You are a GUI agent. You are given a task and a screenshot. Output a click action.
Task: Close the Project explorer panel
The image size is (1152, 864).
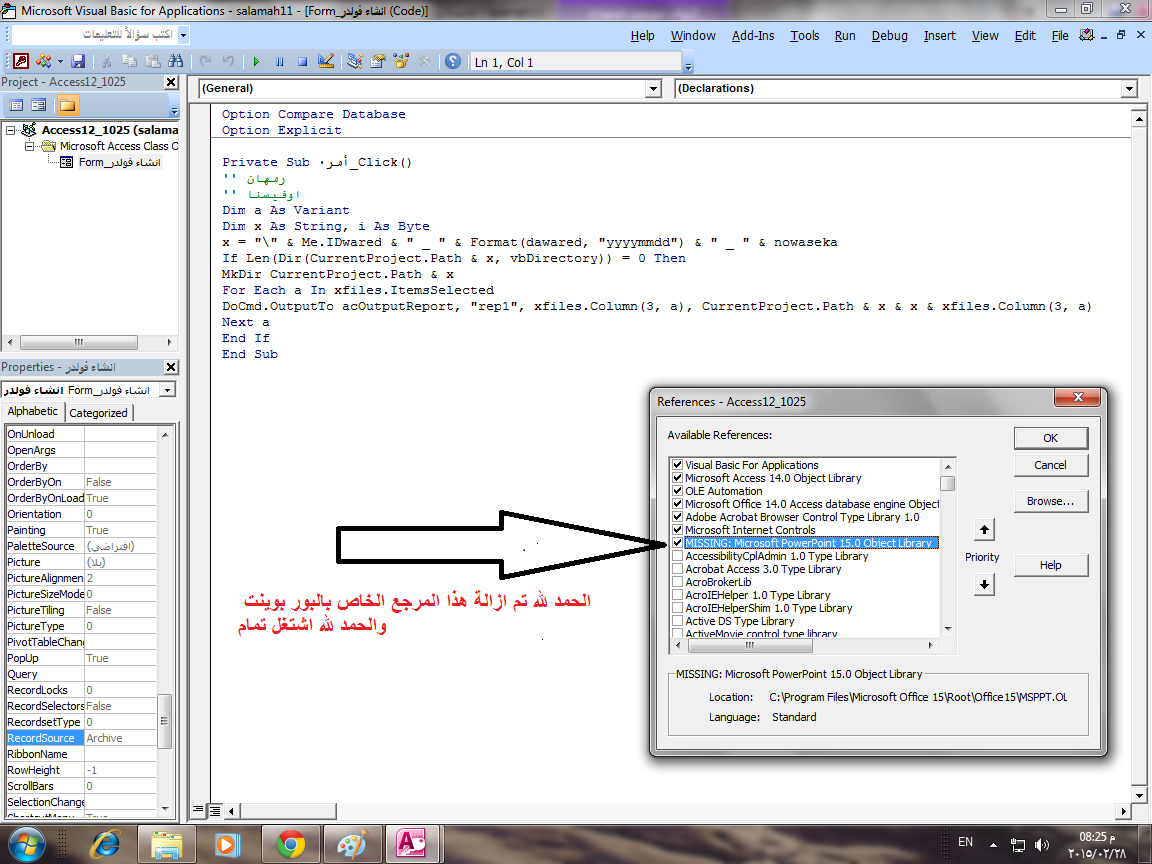pos(170,82)
